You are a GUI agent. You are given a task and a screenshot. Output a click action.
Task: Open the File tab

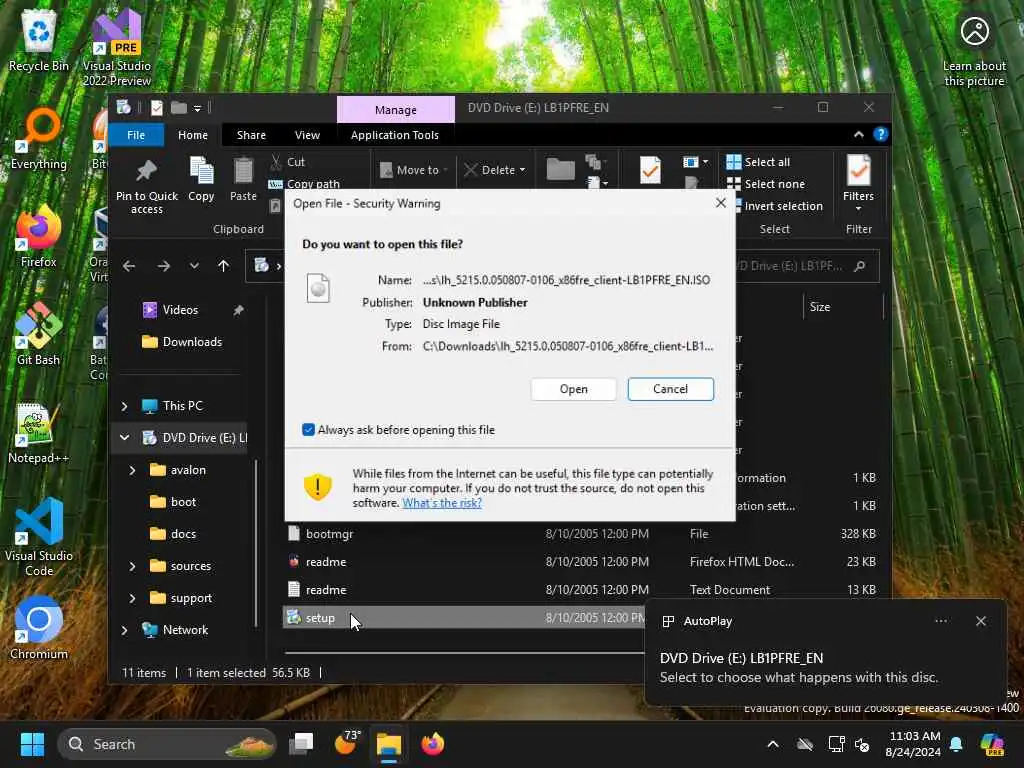[x=136, y=135]
